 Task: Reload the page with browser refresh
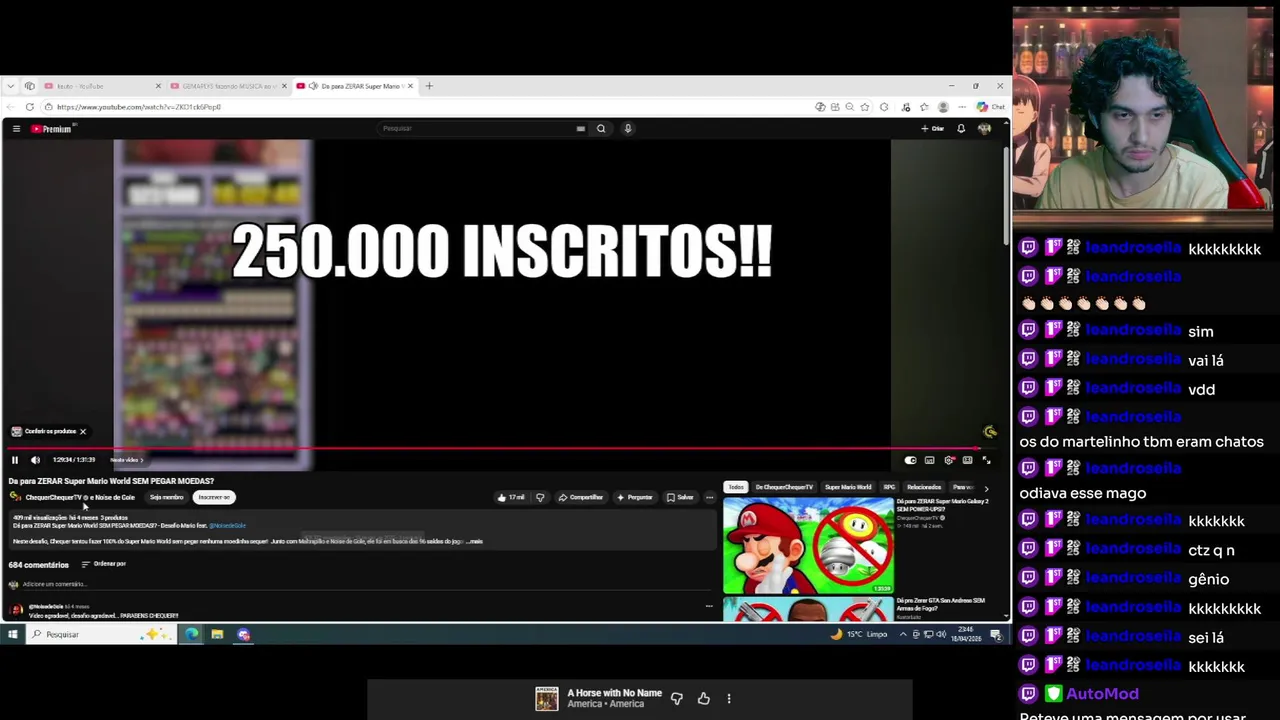29,107
